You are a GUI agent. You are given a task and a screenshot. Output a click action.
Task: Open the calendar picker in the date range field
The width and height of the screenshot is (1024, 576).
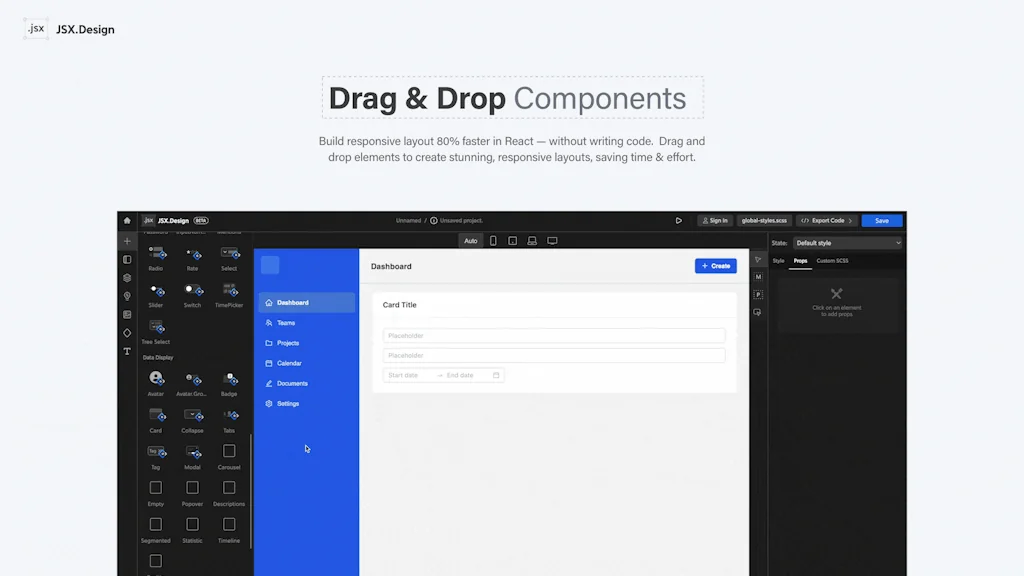495,375
